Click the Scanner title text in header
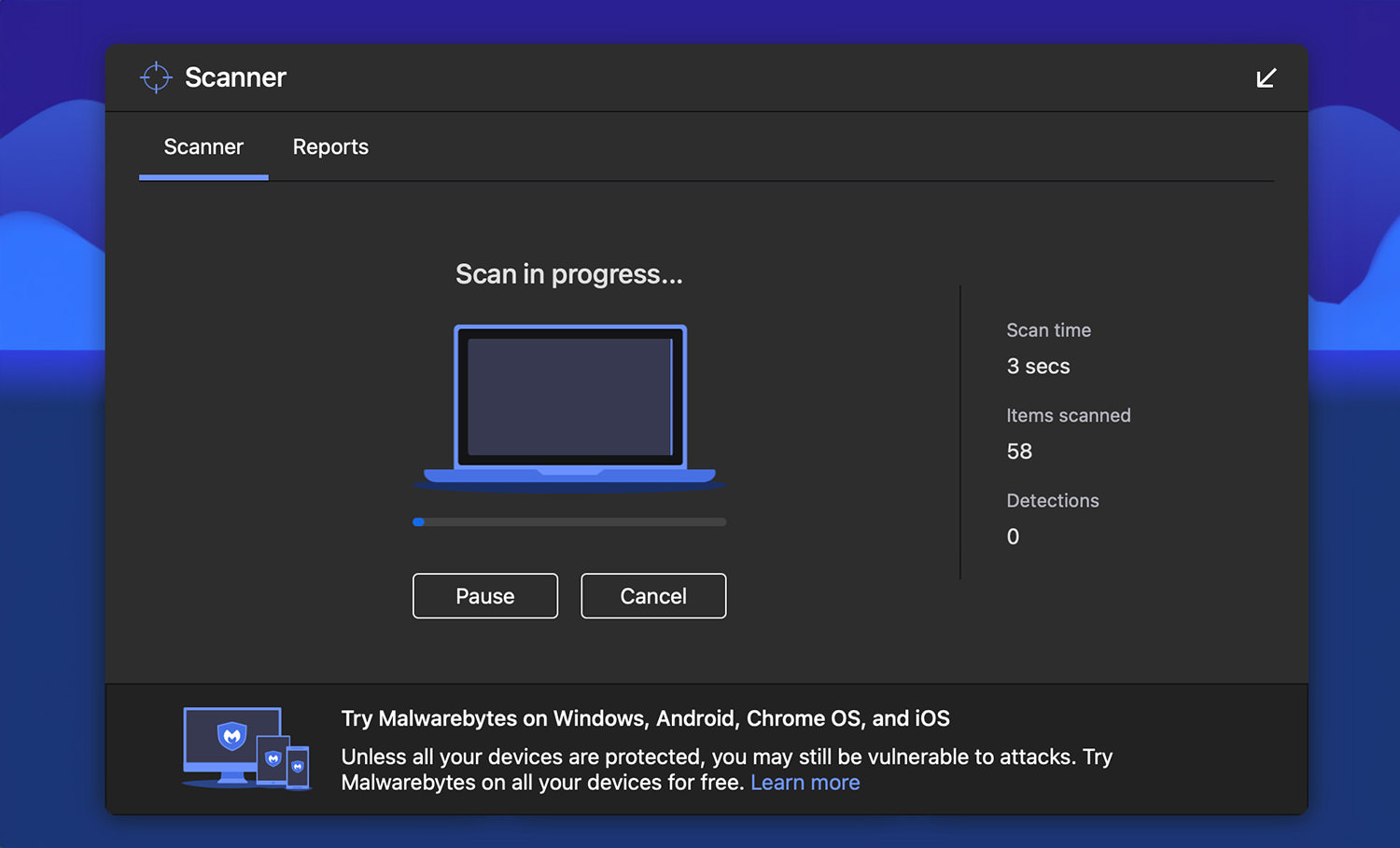 coord(235,77)
